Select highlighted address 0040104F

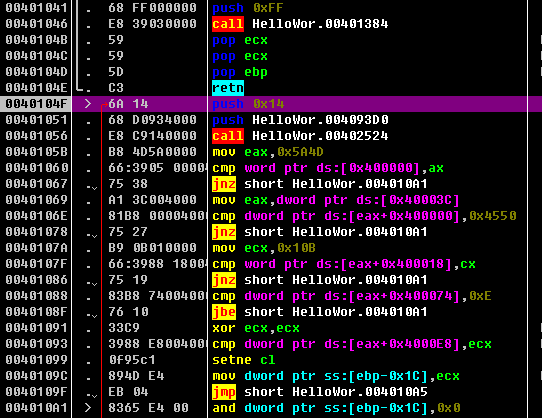36,104
